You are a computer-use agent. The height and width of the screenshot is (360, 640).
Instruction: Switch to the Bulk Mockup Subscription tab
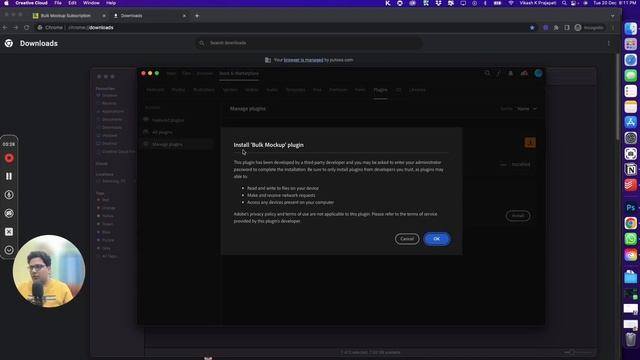pyautogui.click(x=65, y=16)
